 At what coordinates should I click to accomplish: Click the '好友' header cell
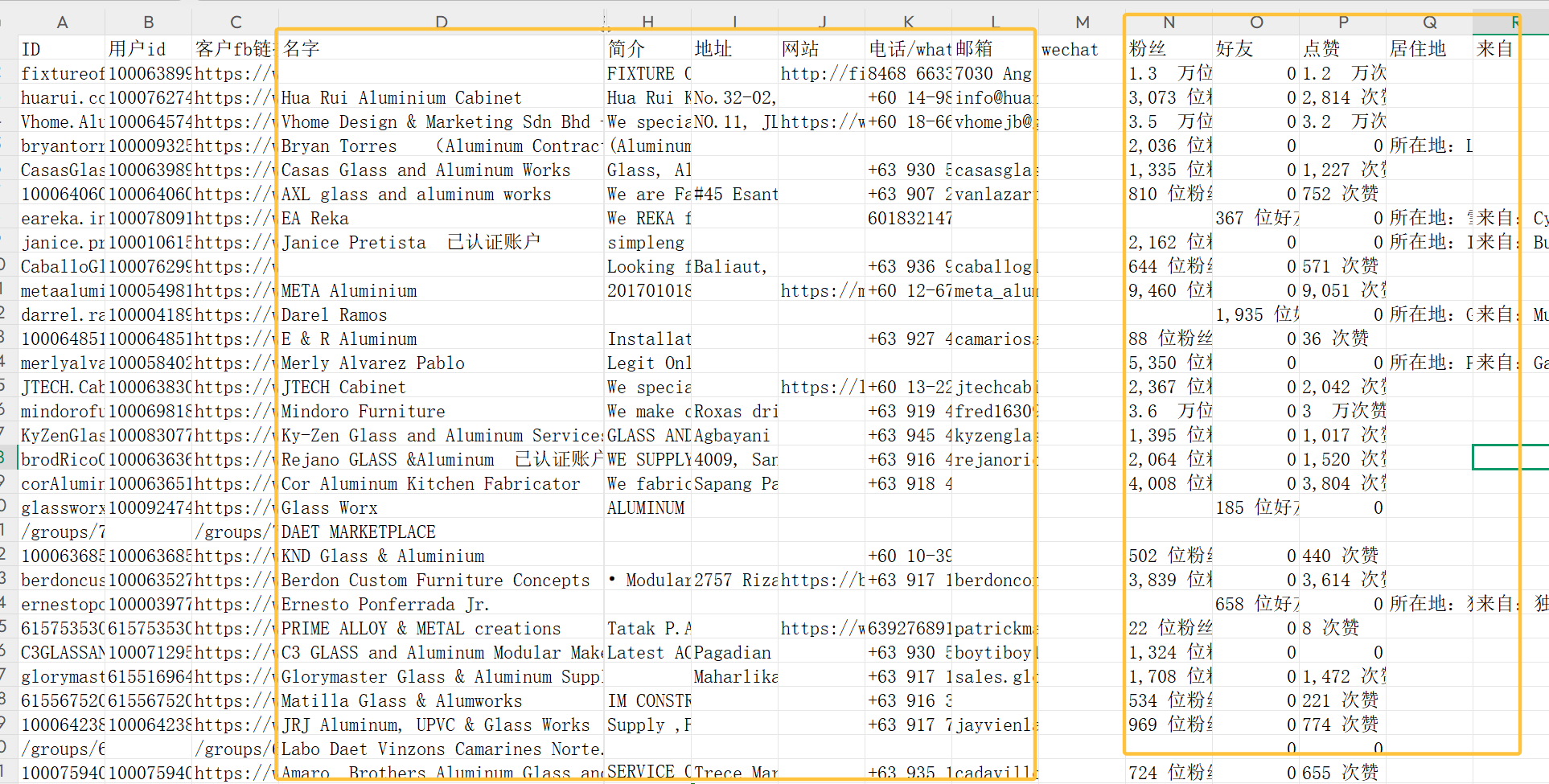(x=1256, y=48)
